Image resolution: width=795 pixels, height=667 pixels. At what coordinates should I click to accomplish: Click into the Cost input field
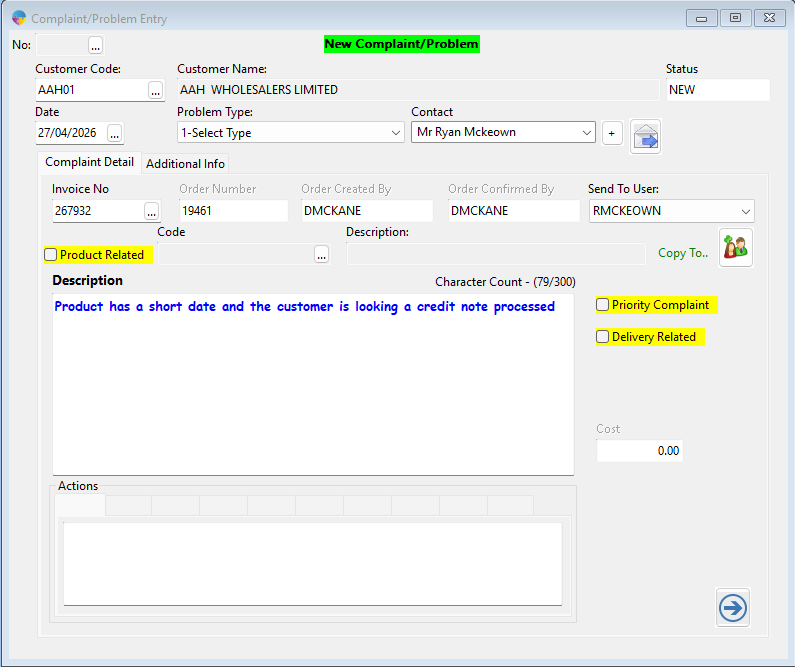click(640, 451)
